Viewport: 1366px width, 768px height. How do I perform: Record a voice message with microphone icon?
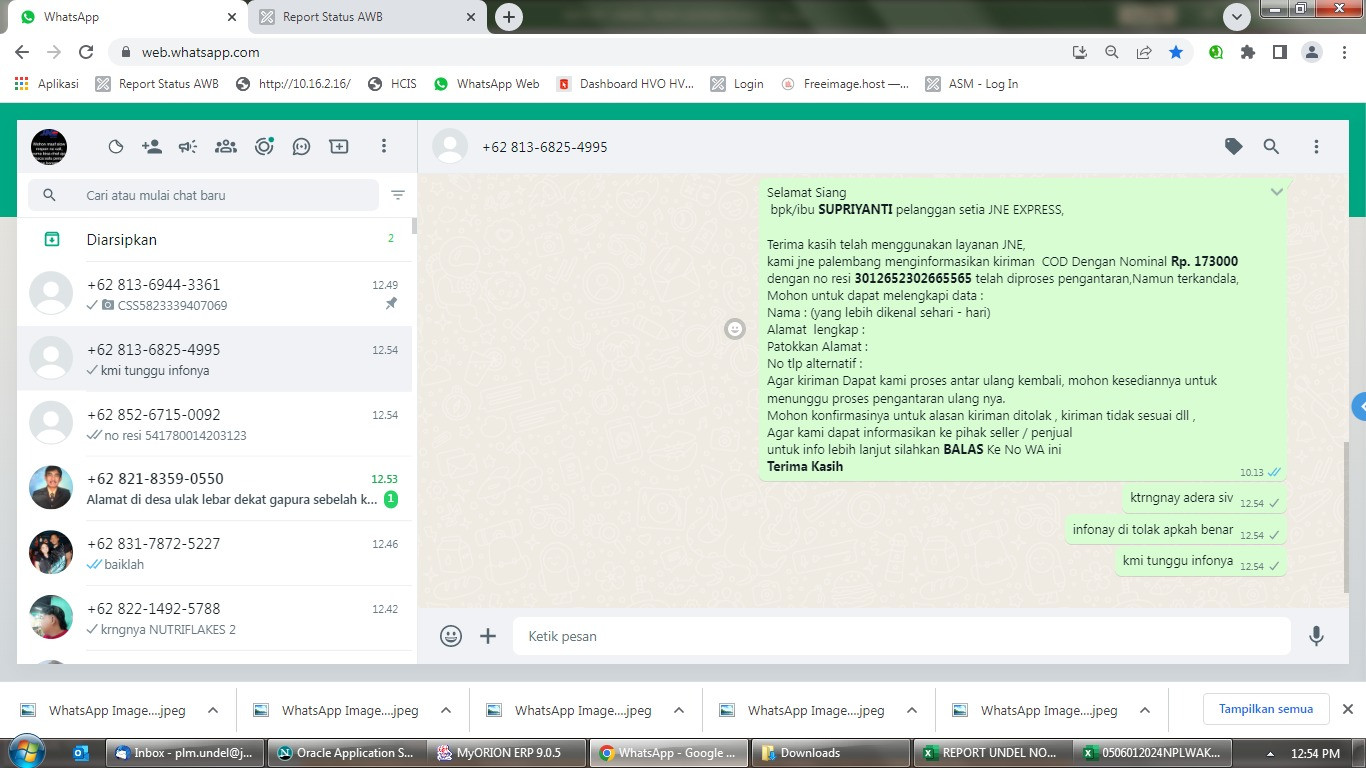(1317, 636)
